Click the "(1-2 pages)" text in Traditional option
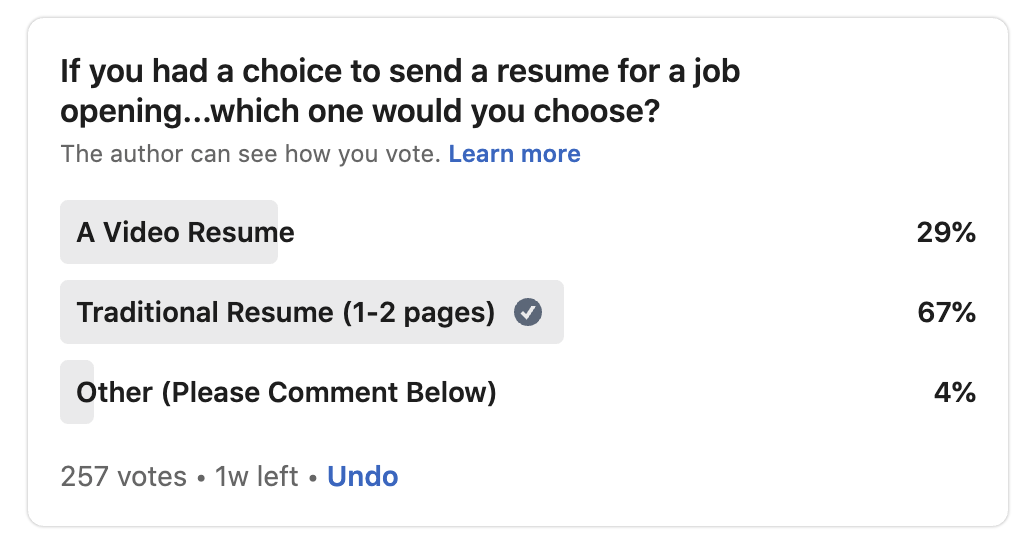Image resolution: width=1026 pixels, height=538 pixels. (x=418, y=313)
